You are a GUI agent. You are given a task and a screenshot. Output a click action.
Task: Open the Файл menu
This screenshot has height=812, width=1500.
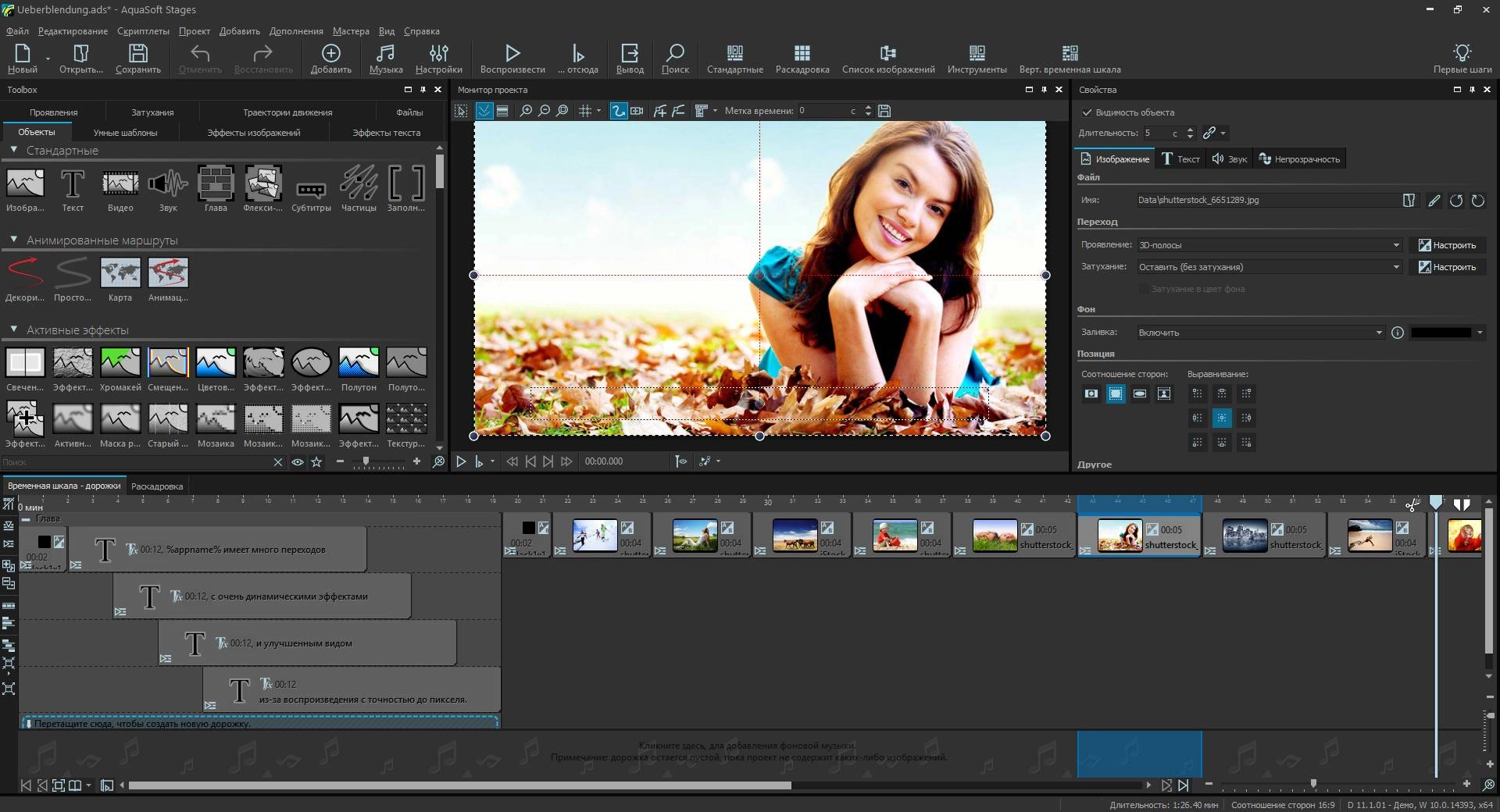click(x=17, y=31)
